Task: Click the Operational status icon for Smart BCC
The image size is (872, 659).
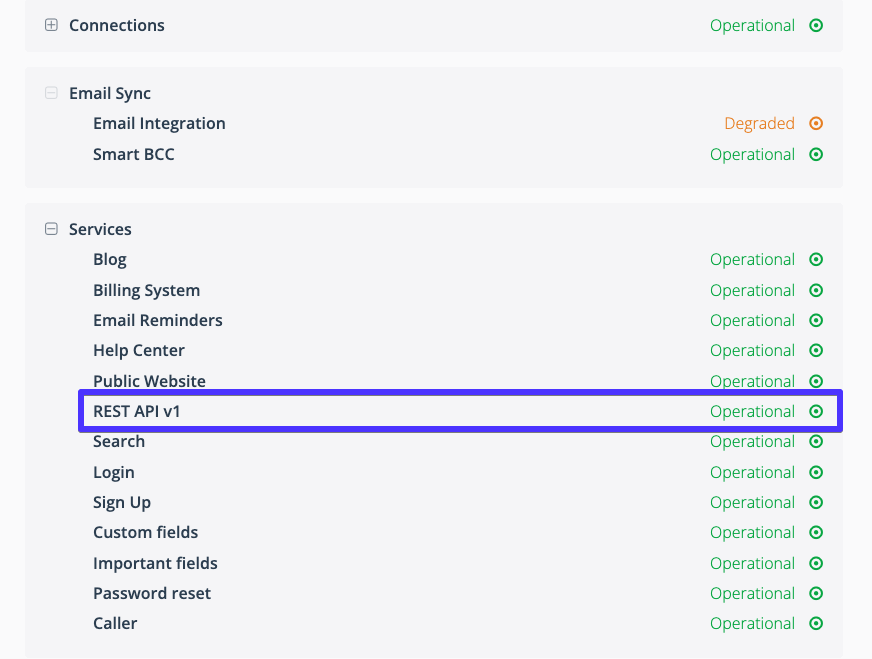Action: [816, 154]
